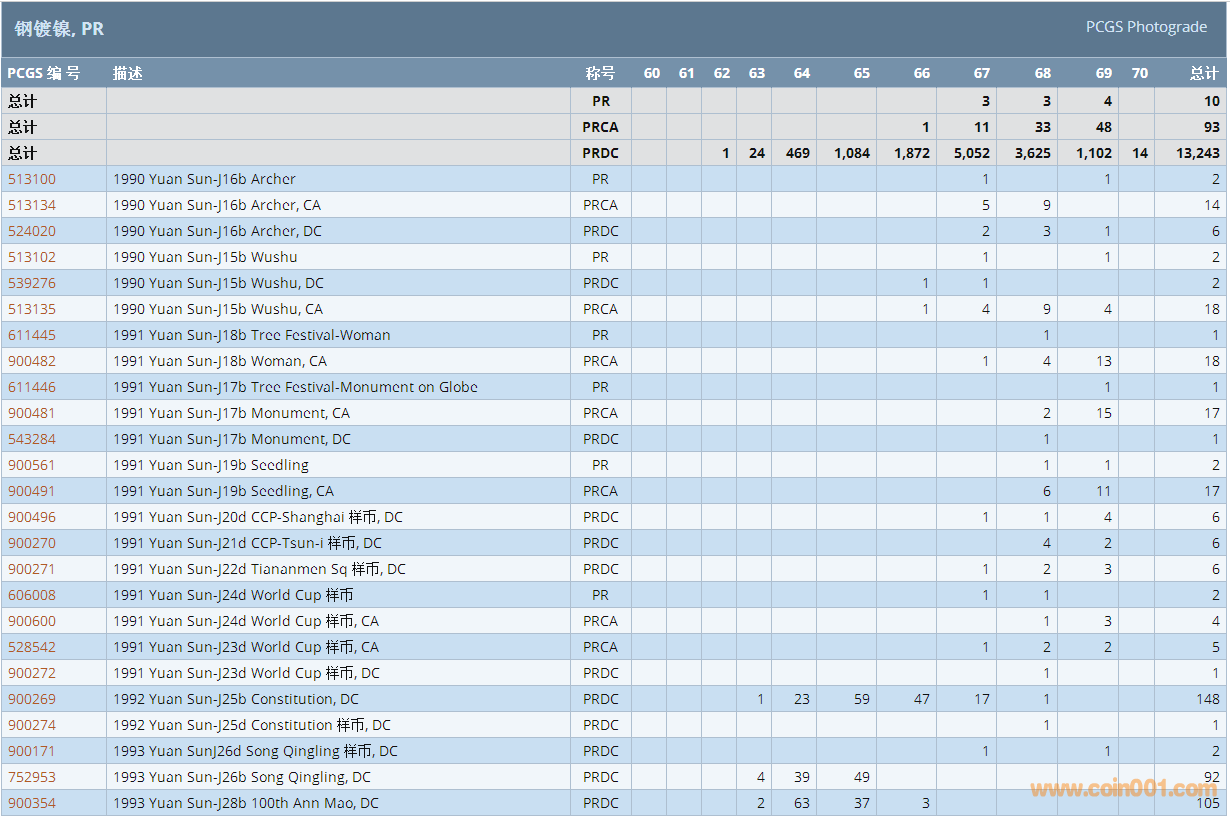Select PCGS number 539276
Screen dimensions: 1230x816
click(32, 283)
